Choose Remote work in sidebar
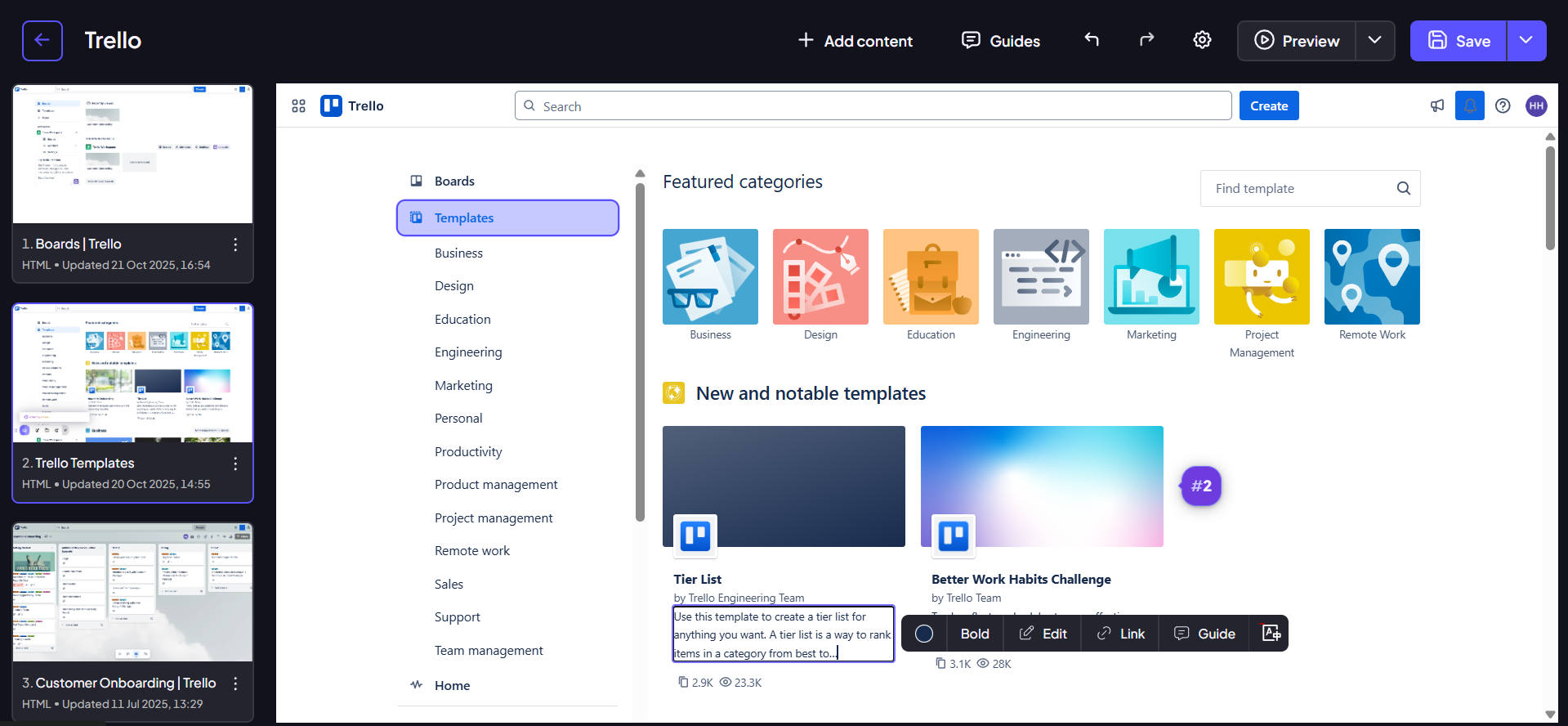The height and width of the screenshot is (726, 1568). point(472,551)
